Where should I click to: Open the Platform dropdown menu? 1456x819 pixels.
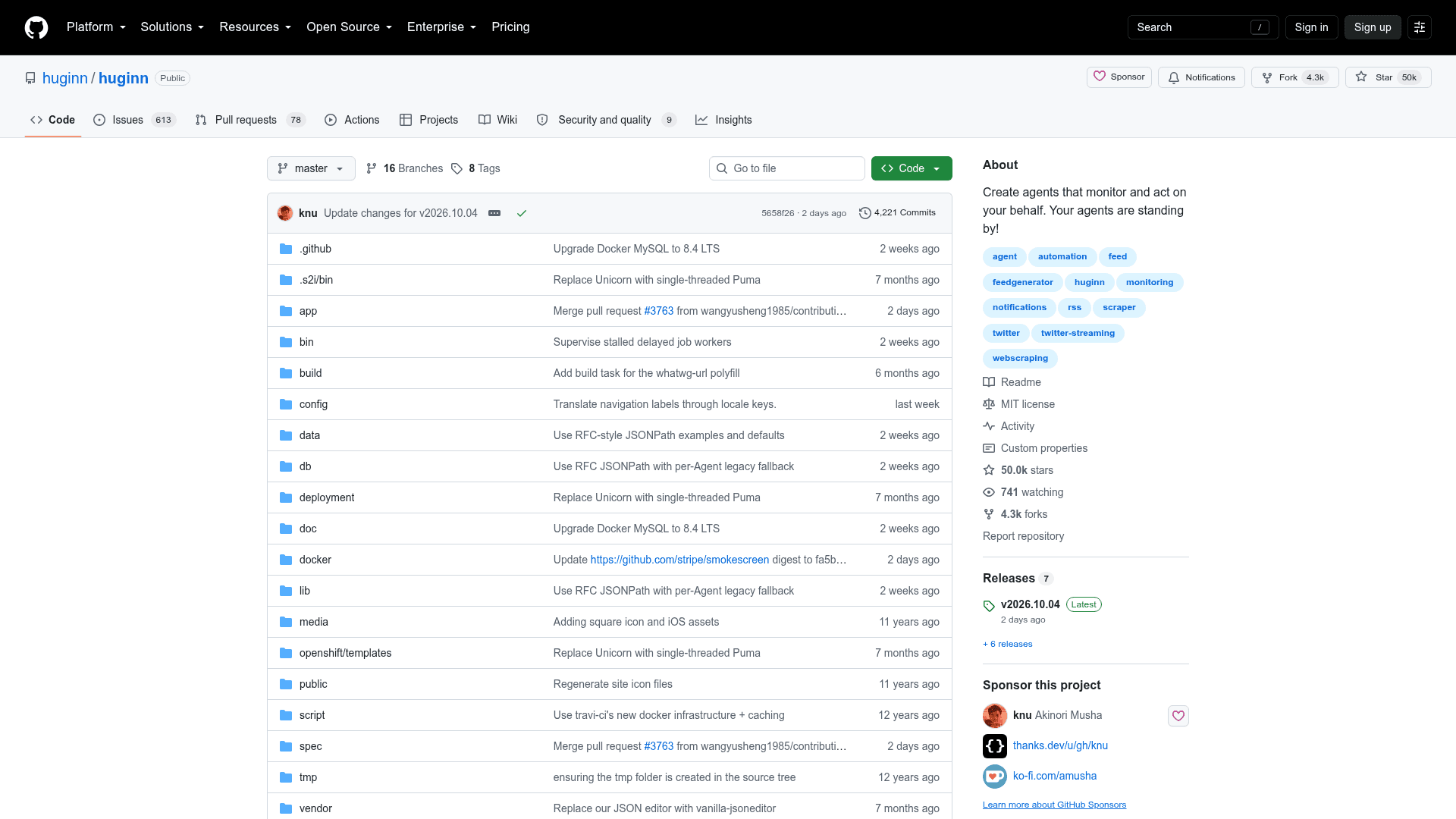pyautogui.click(x=96, y=27)
